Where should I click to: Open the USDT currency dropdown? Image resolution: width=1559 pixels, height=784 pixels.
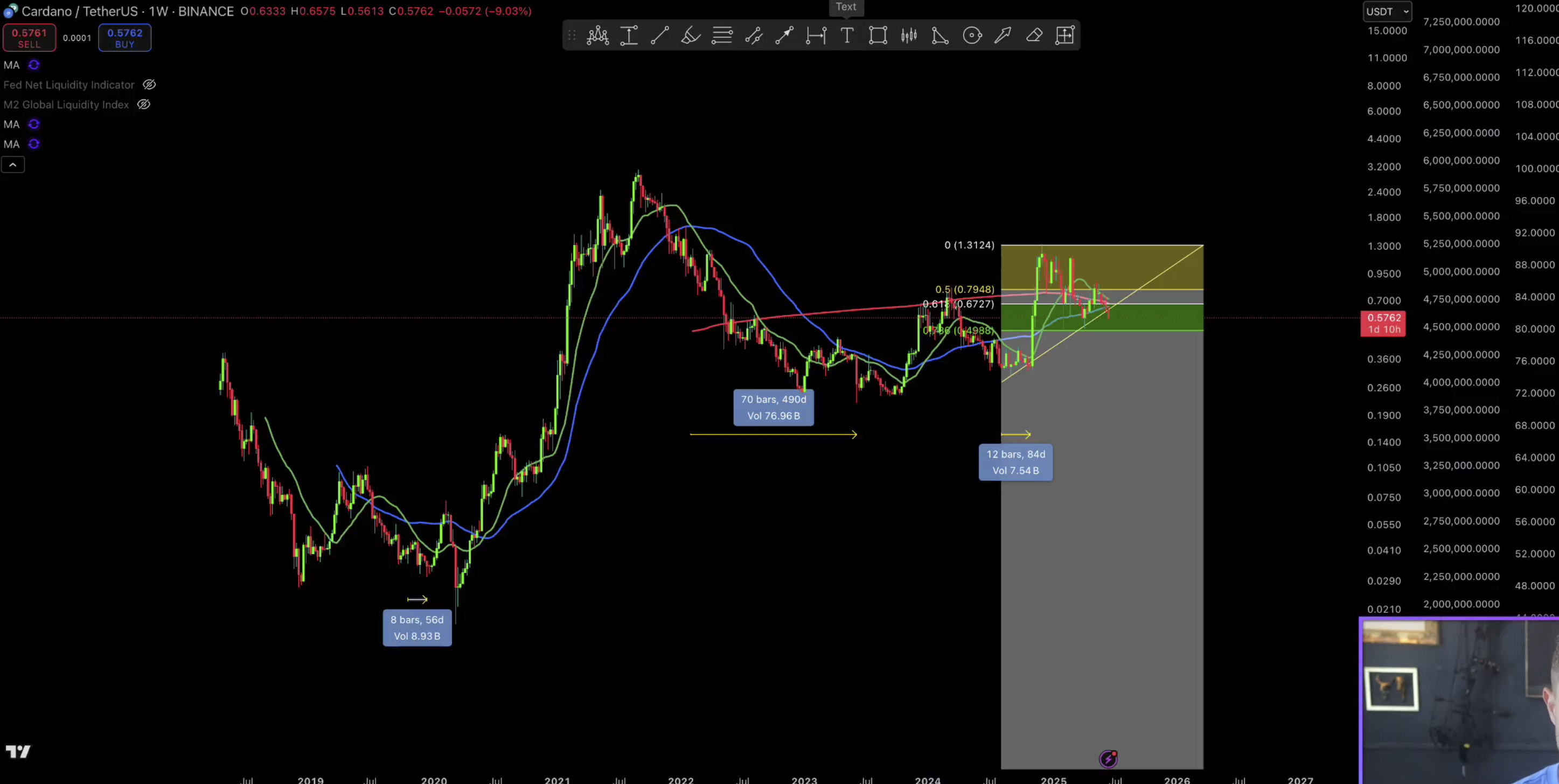[x=1387, y=11]
